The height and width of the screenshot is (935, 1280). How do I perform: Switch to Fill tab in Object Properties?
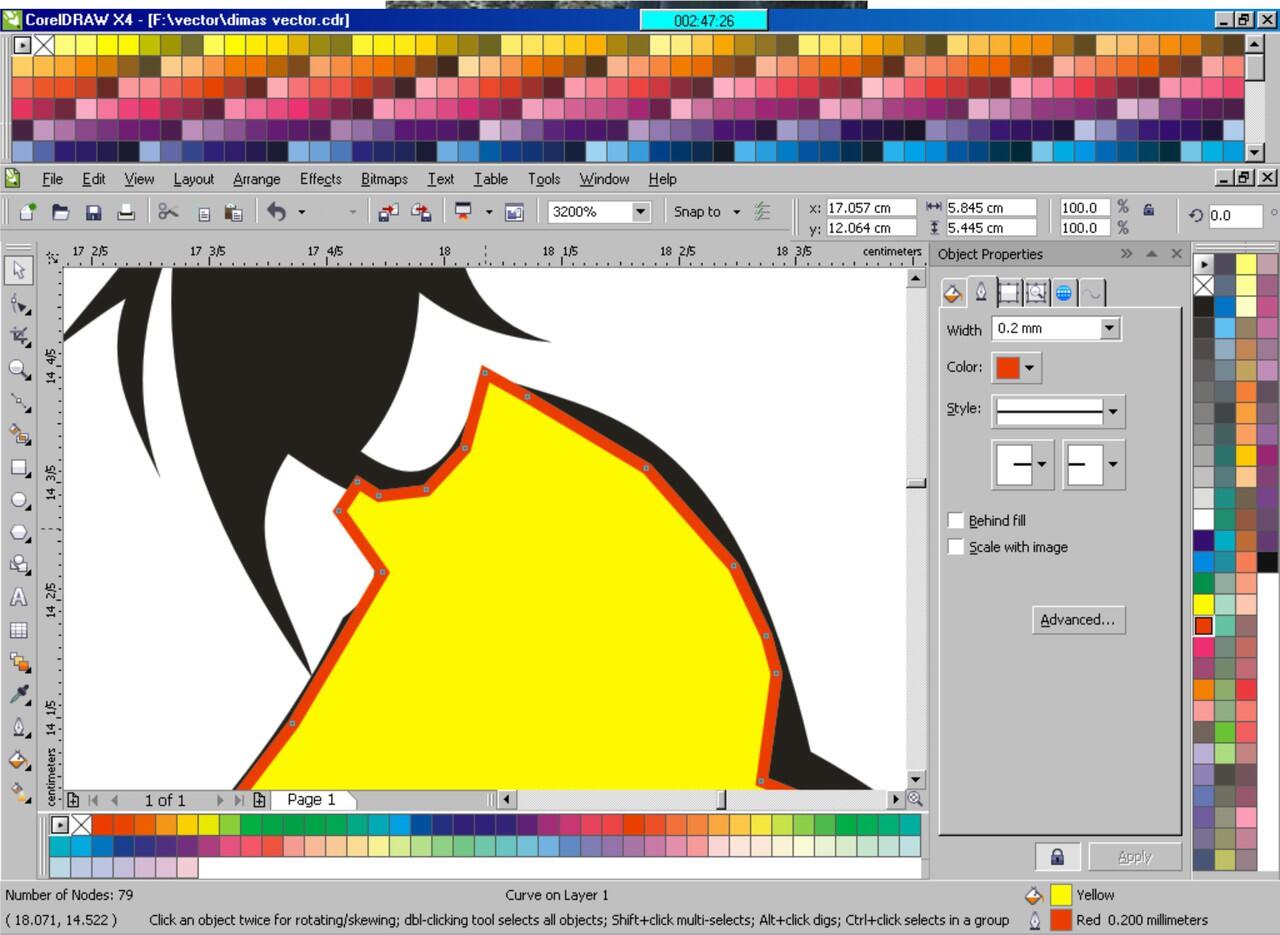[x=953, y=292]
